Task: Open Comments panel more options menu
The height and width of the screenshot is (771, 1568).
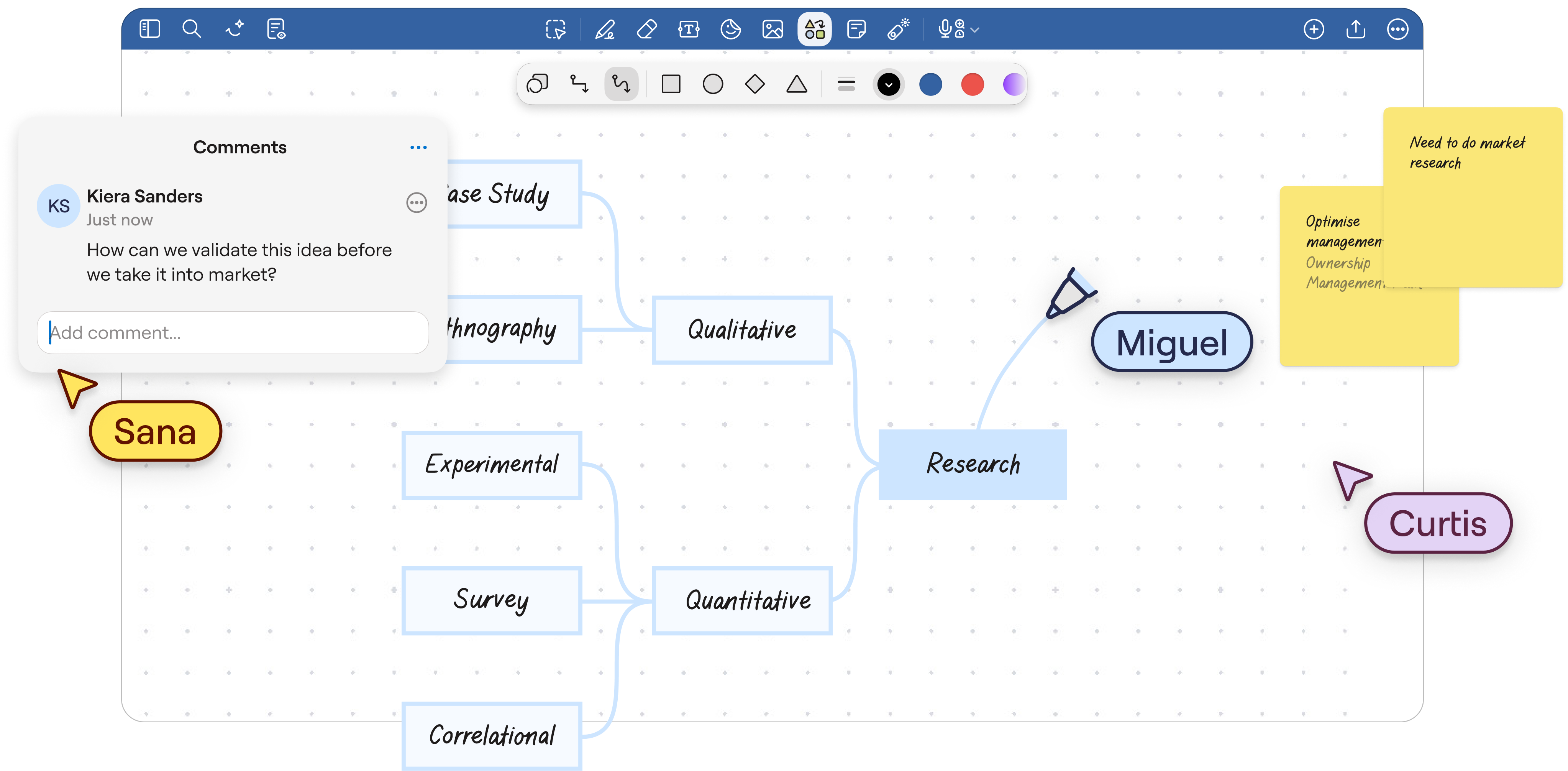Action: (418, 147)
